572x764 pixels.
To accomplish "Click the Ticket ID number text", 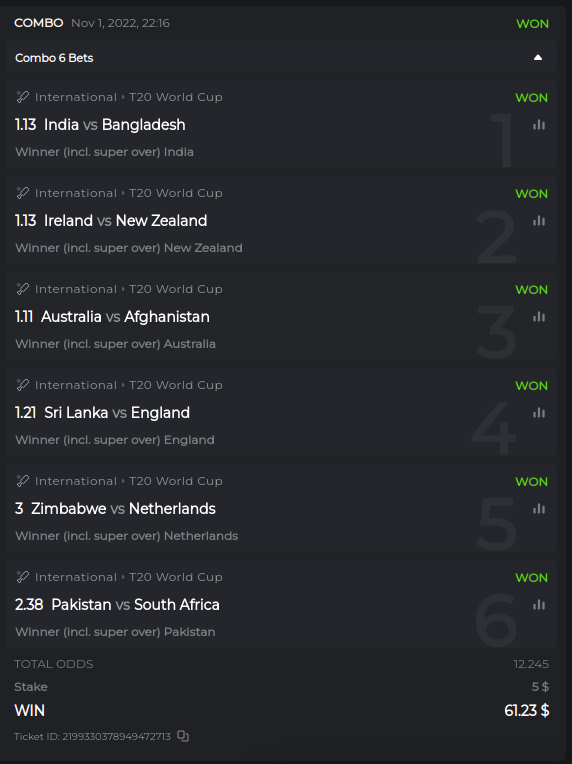I will click(x=116, y=736).
